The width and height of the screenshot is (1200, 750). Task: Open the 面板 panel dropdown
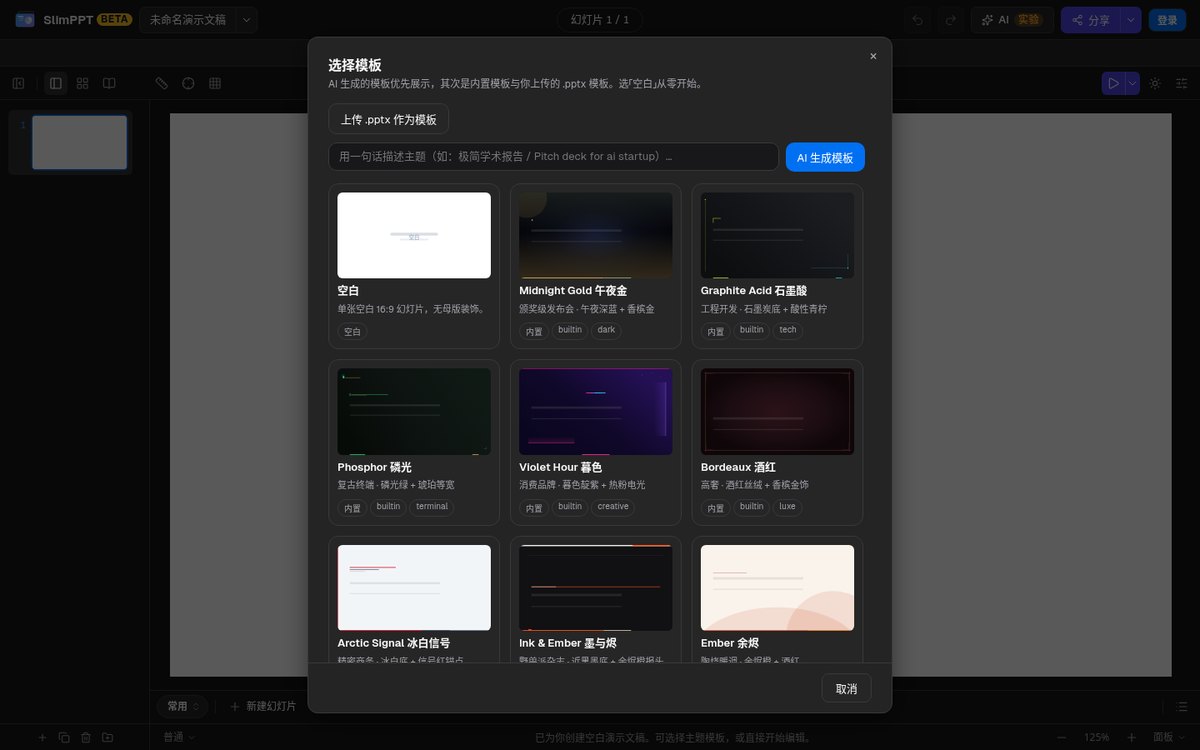[x=1168, y=737]
